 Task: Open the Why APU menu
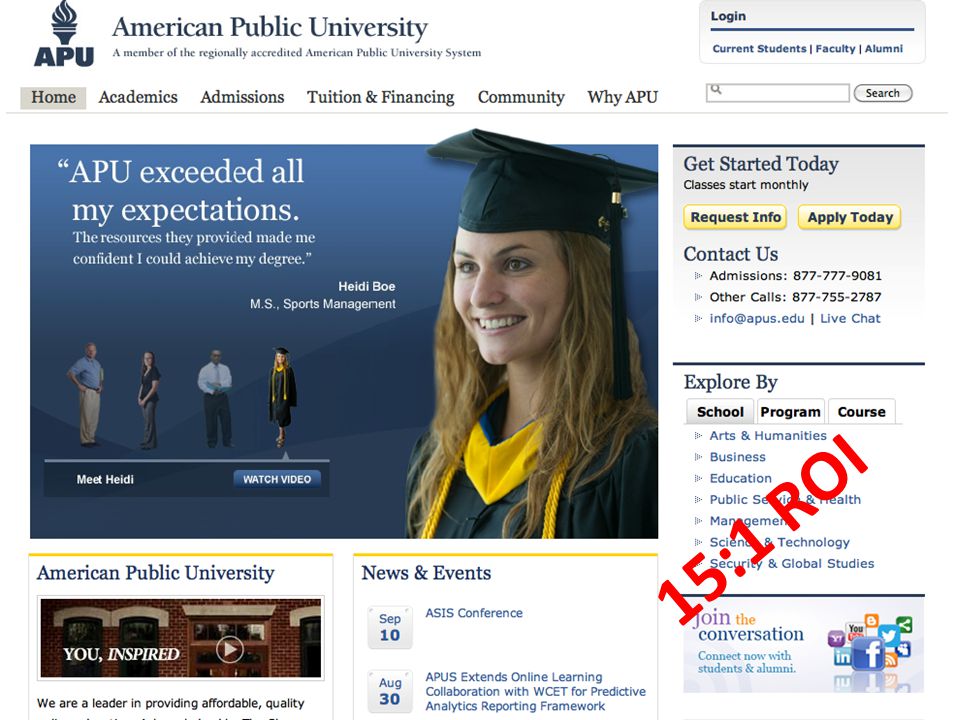(622, 97)
